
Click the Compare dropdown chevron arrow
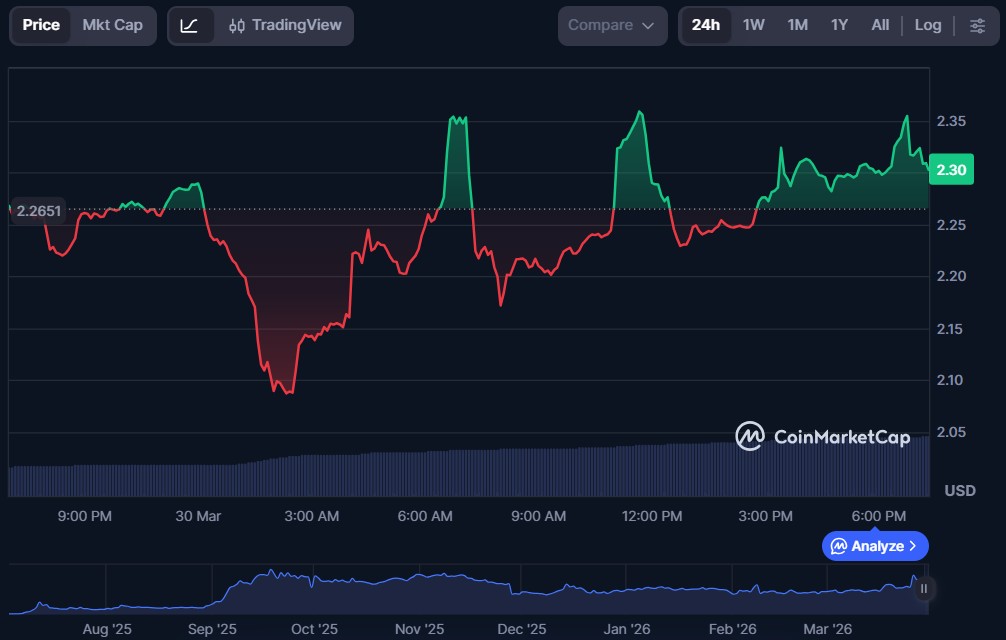[648, 26]
